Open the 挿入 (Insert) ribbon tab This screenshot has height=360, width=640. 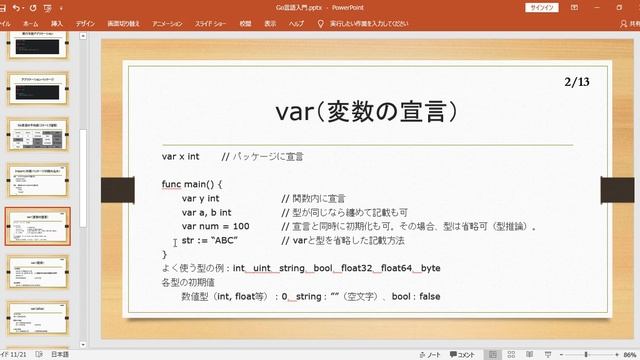tap(57, 24)
